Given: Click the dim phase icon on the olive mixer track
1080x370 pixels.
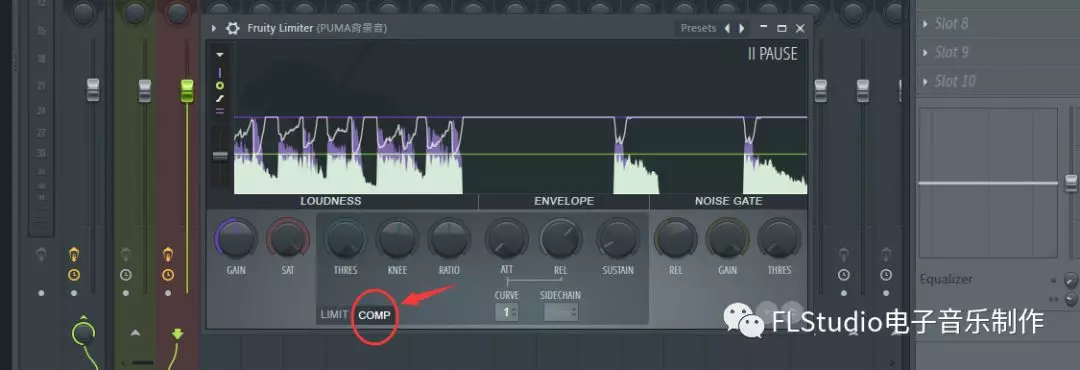Looking at the screenshot, I should tap(125, 254).
